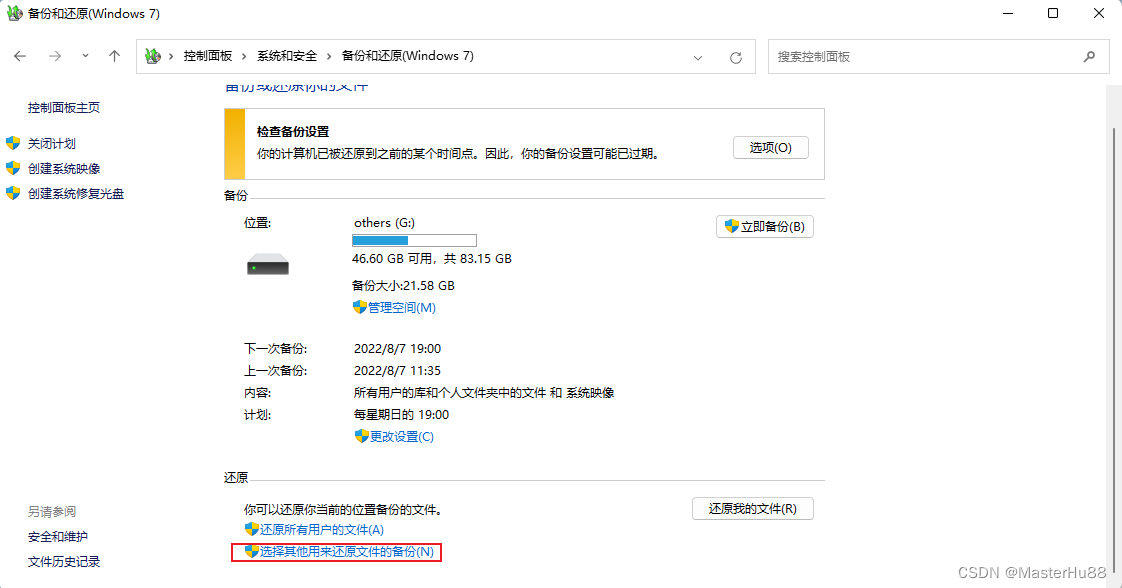This screenshot has height=588, width=1122.
Task: Maximize the 备份和还原 window
Action: (x=1053, y=14)
